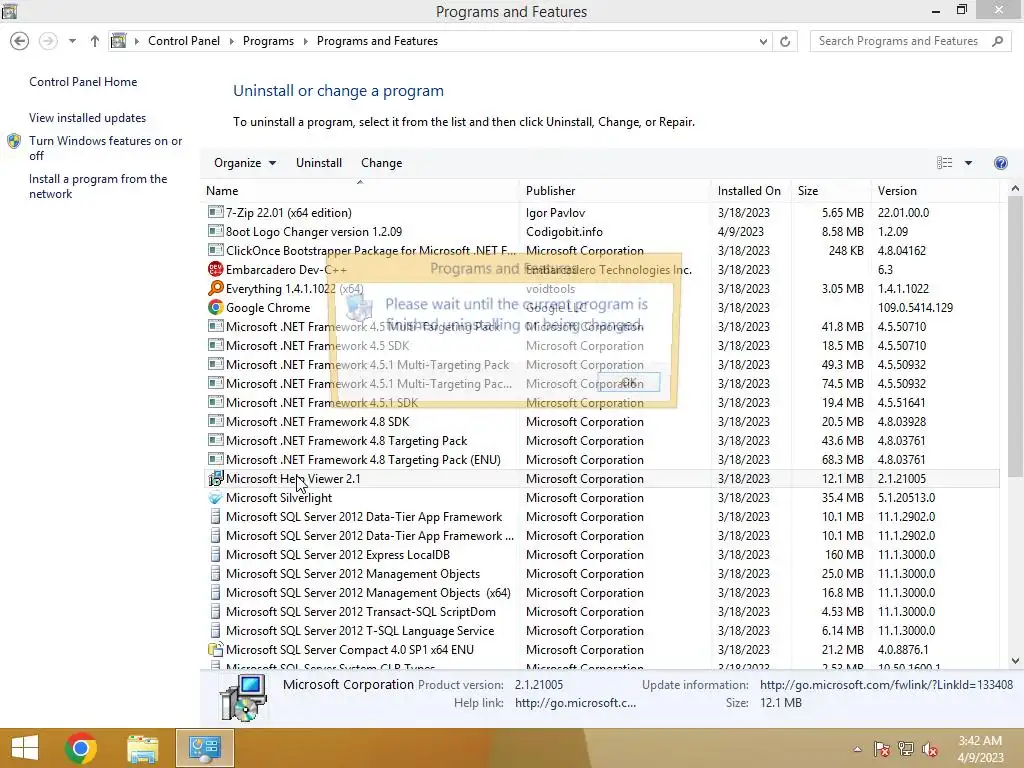Select Control Panel breadcrumb
Viewport: 1024px width, 768px height.
click(x=184, y=40)
